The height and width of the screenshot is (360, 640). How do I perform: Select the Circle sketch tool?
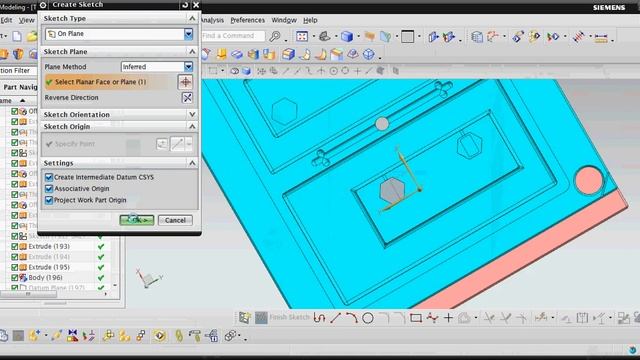tap(368, 318)
